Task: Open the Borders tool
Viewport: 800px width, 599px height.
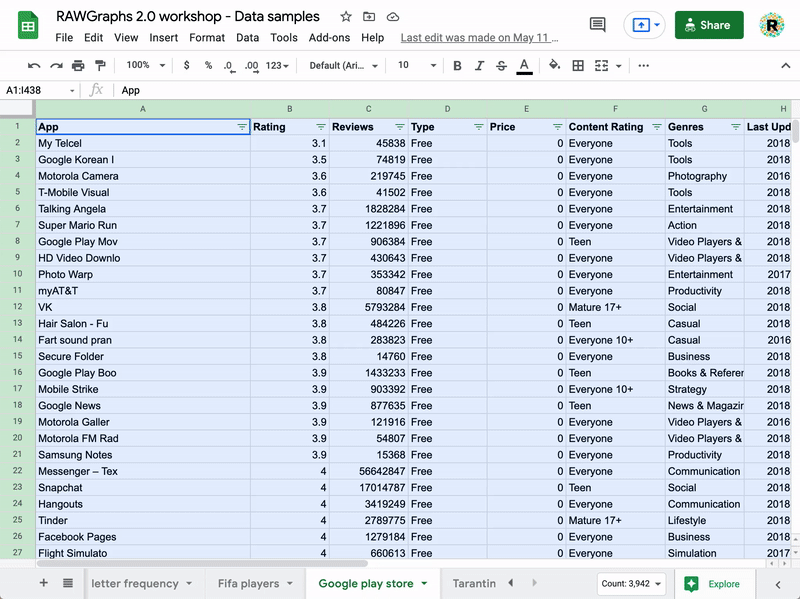Action: pos(578,65)
